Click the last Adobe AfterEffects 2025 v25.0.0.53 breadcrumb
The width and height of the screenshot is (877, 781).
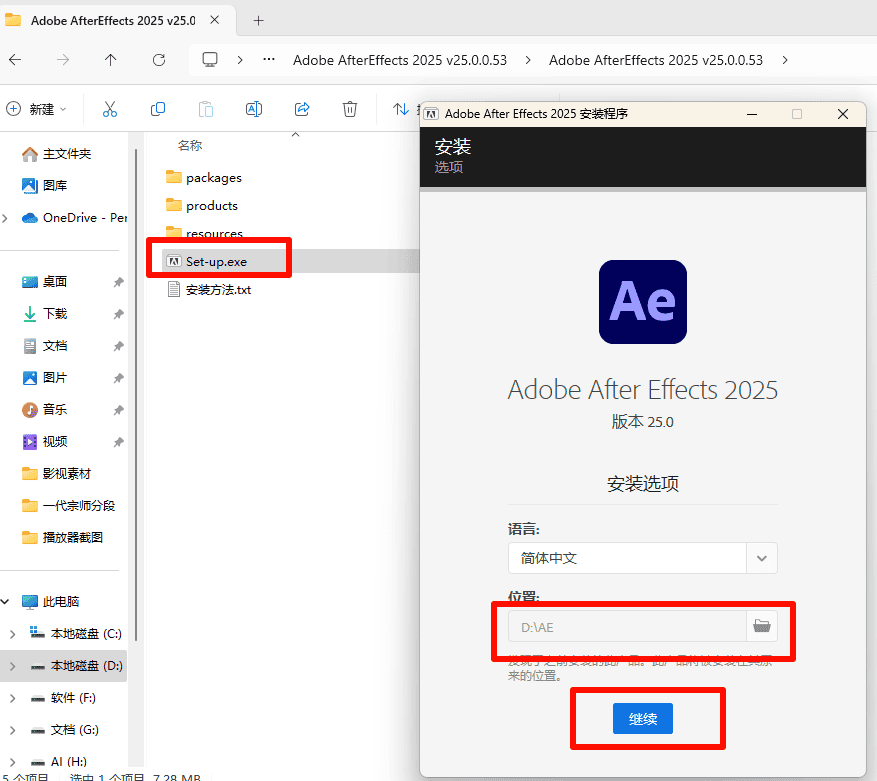656,60
